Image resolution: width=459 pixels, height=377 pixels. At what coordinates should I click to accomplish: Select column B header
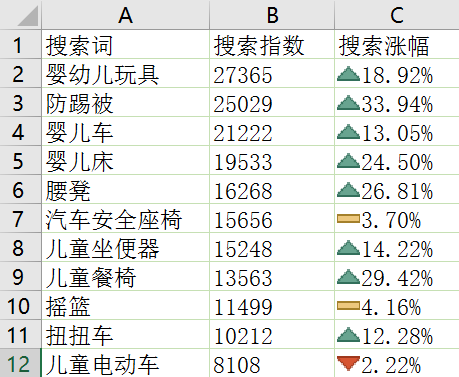pyautogui.click(x=272, y=15)
